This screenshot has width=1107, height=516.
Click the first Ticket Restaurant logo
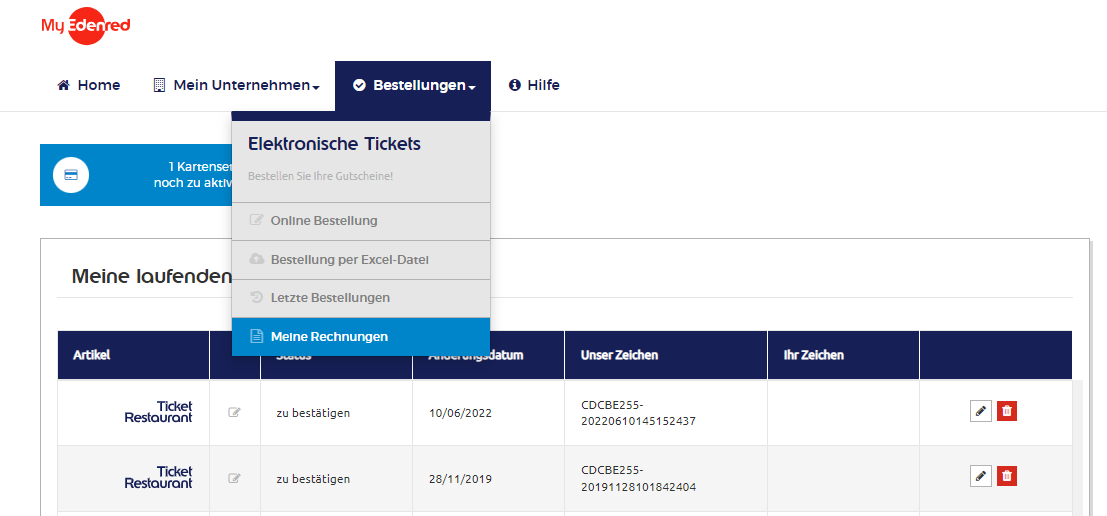click(x=158, y=412)
